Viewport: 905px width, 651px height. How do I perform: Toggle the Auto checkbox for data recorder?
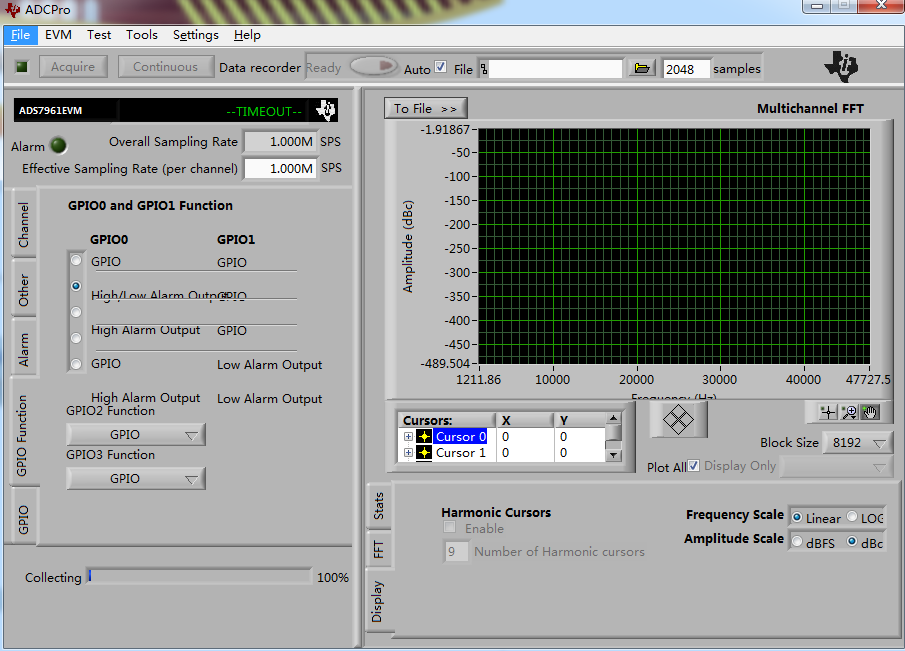pos(441,68)
